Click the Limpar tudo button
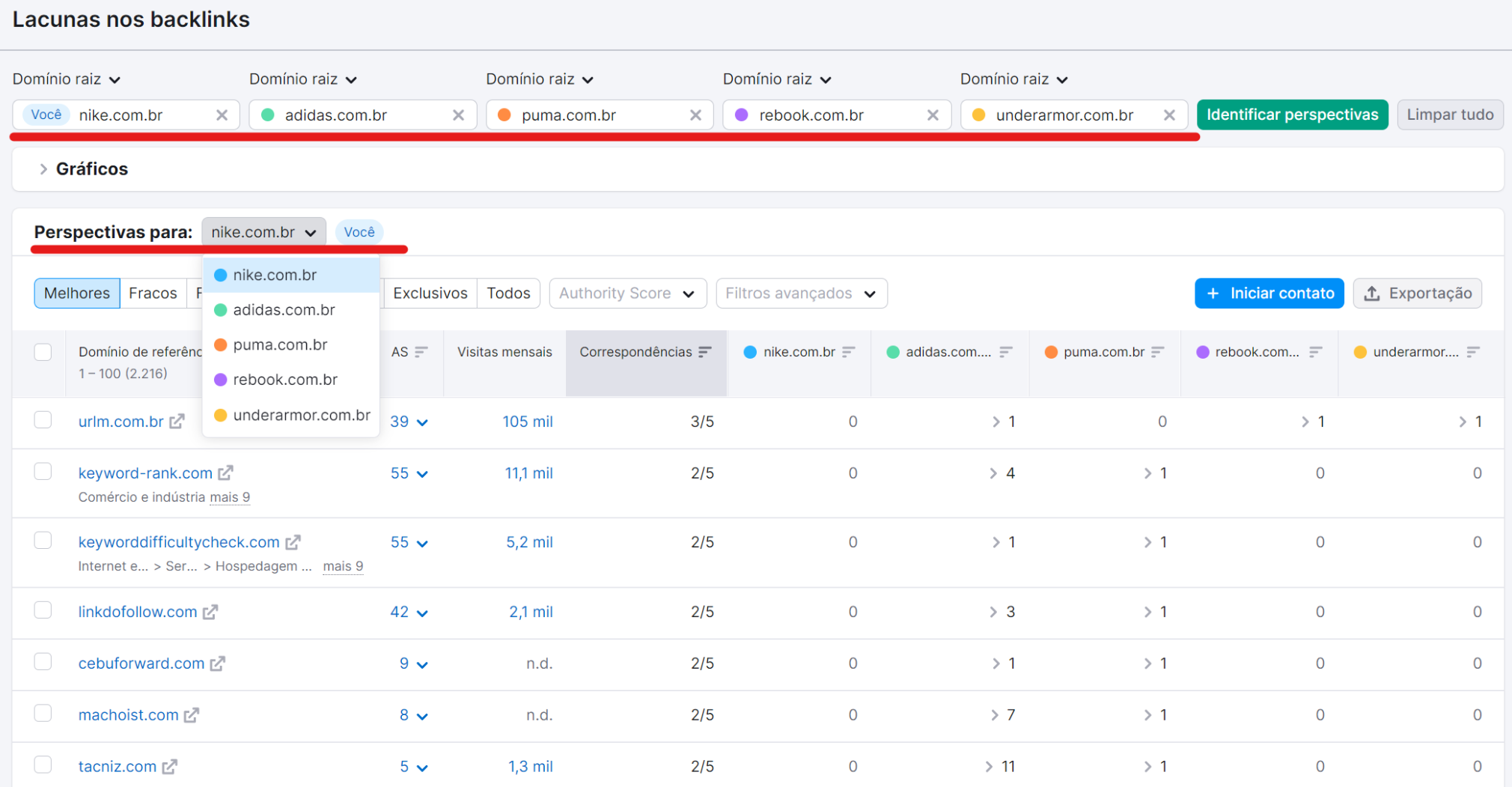Screen dimensions: 1512x787 tap(1450, 115)
